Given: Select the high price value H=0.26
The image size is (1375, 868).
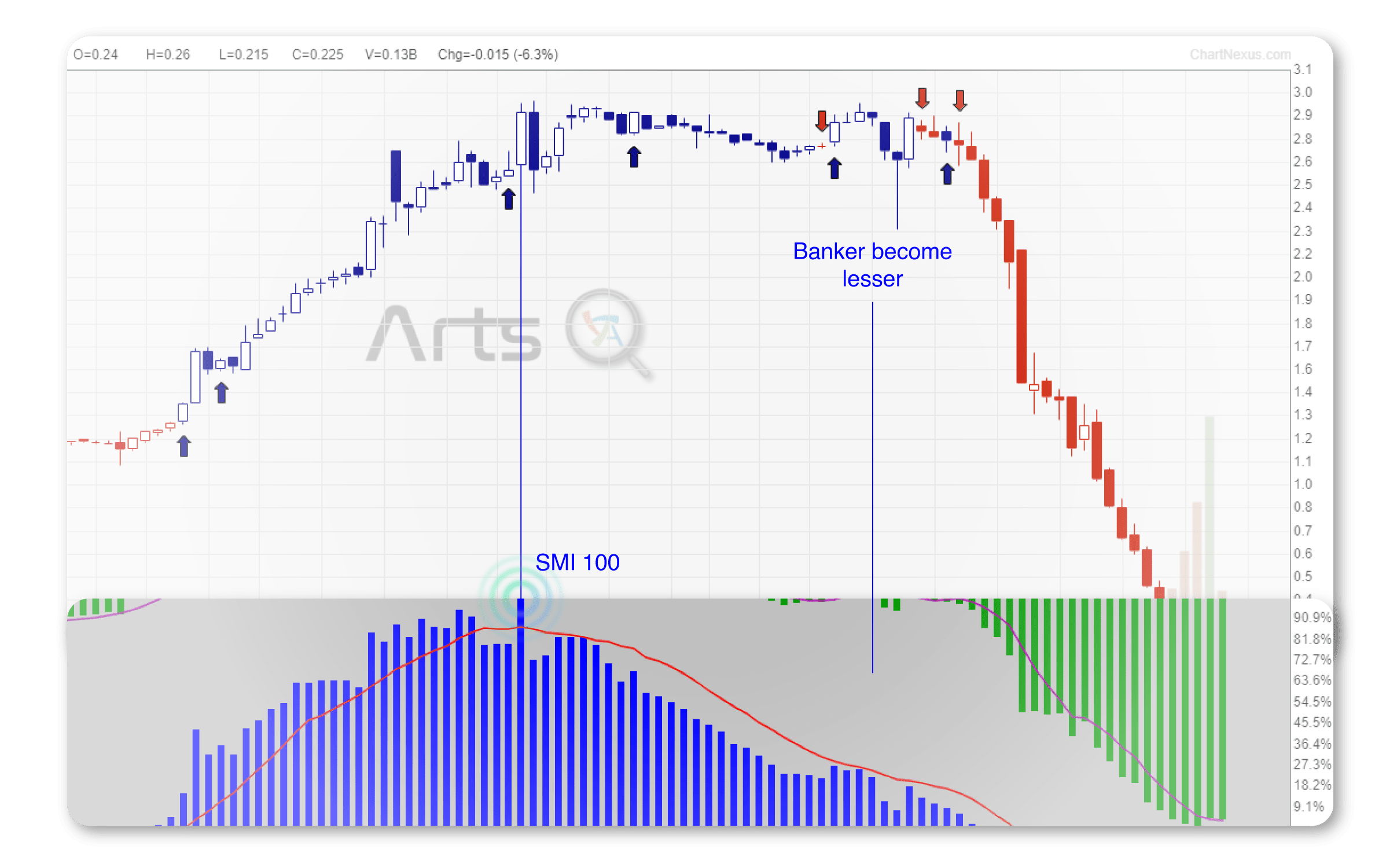Looking at the screenshot, I should coord(168,54).
